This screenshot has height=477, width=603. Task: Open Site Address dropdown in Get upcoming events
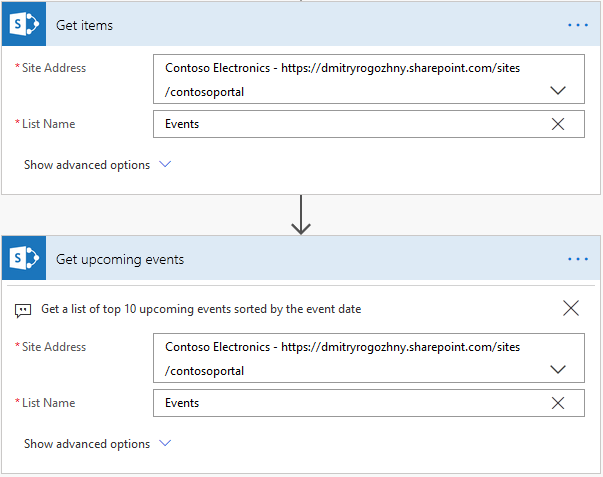558,369
